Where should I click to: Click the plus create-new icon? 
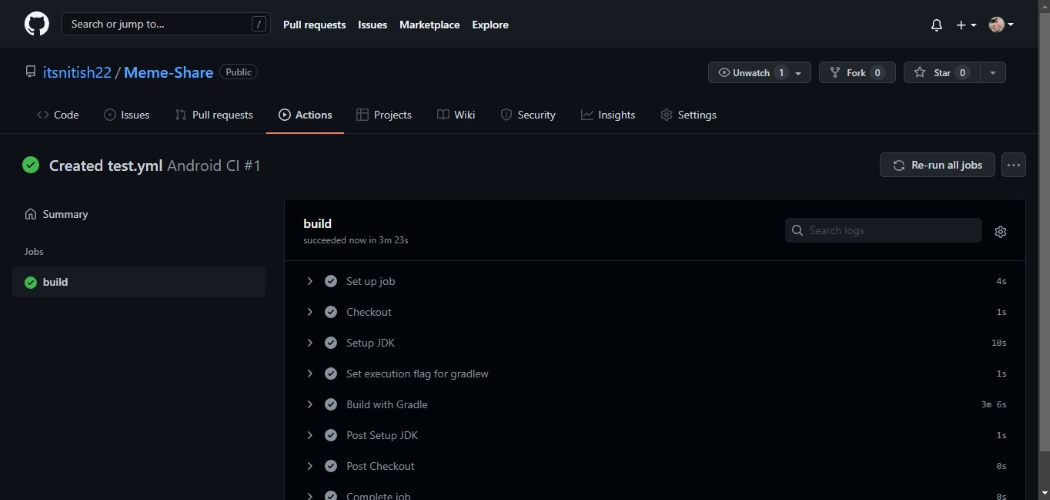pyautogui.click(x=965, y=25)
